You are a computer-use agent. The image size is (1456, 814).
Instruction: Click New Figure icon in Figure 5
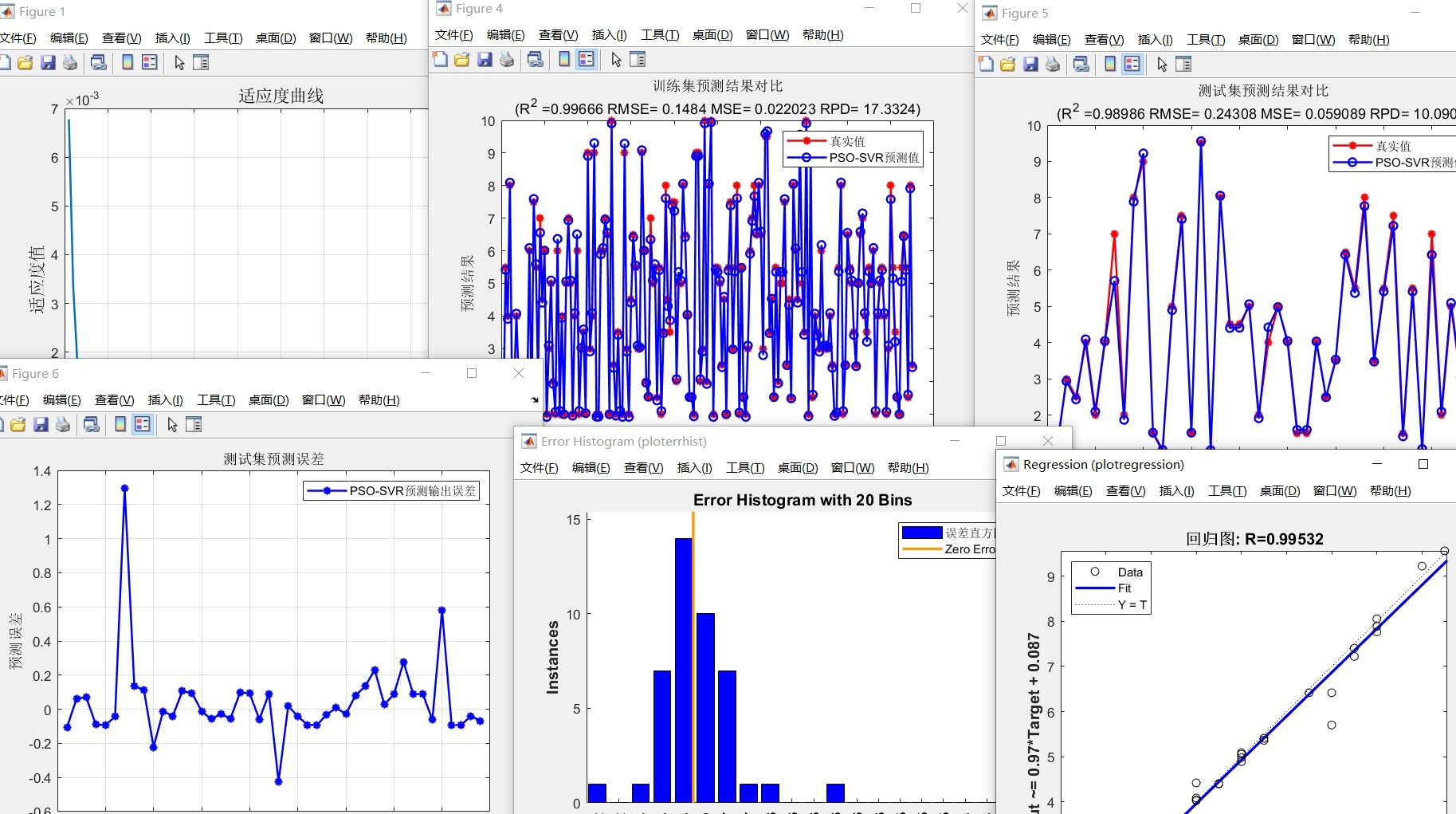pos(986,64)
